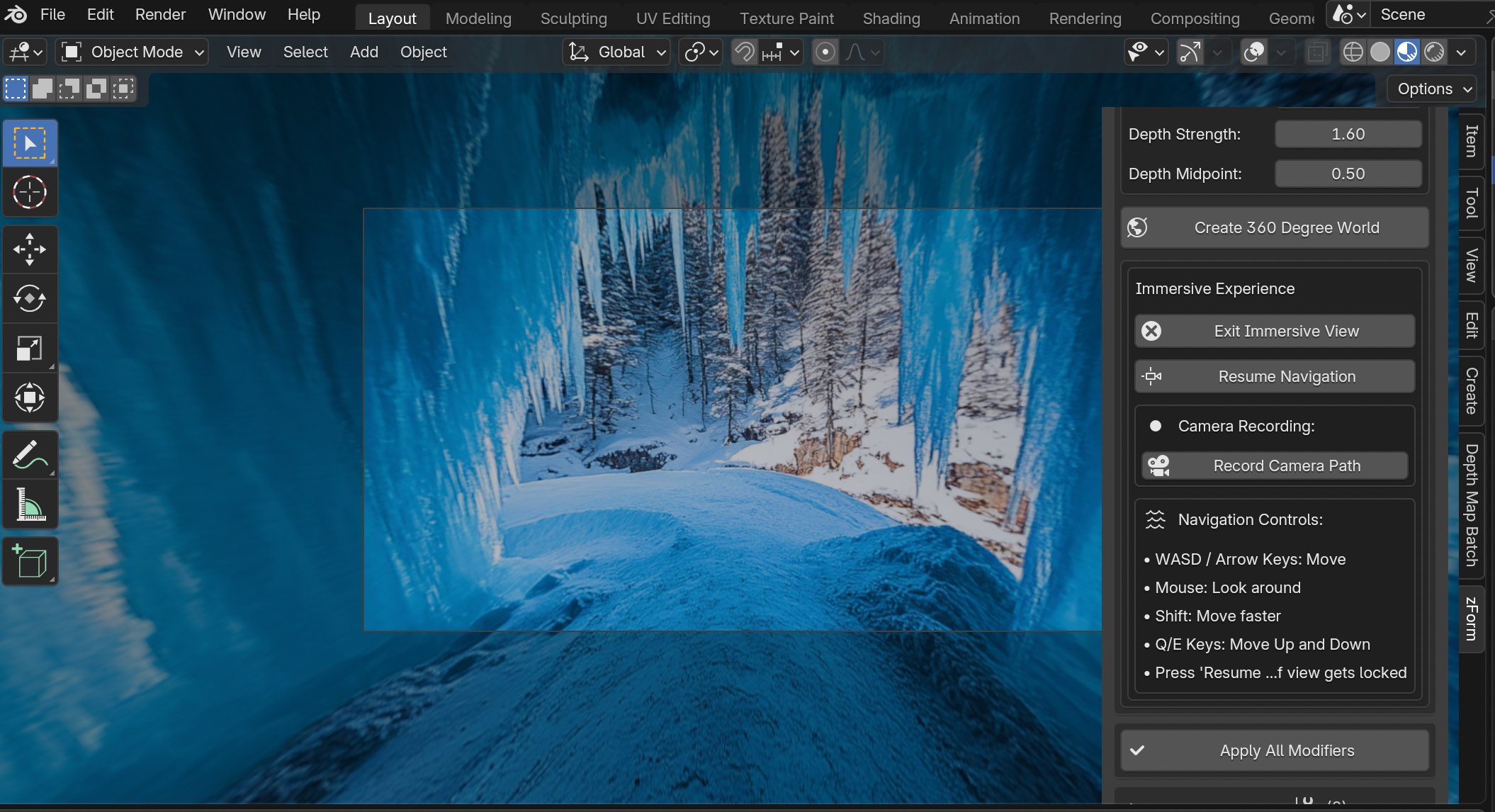Click the Set New selection mode icon
Image resolution: width=1495 pixels, height=812 pixels.
[16, 89]
